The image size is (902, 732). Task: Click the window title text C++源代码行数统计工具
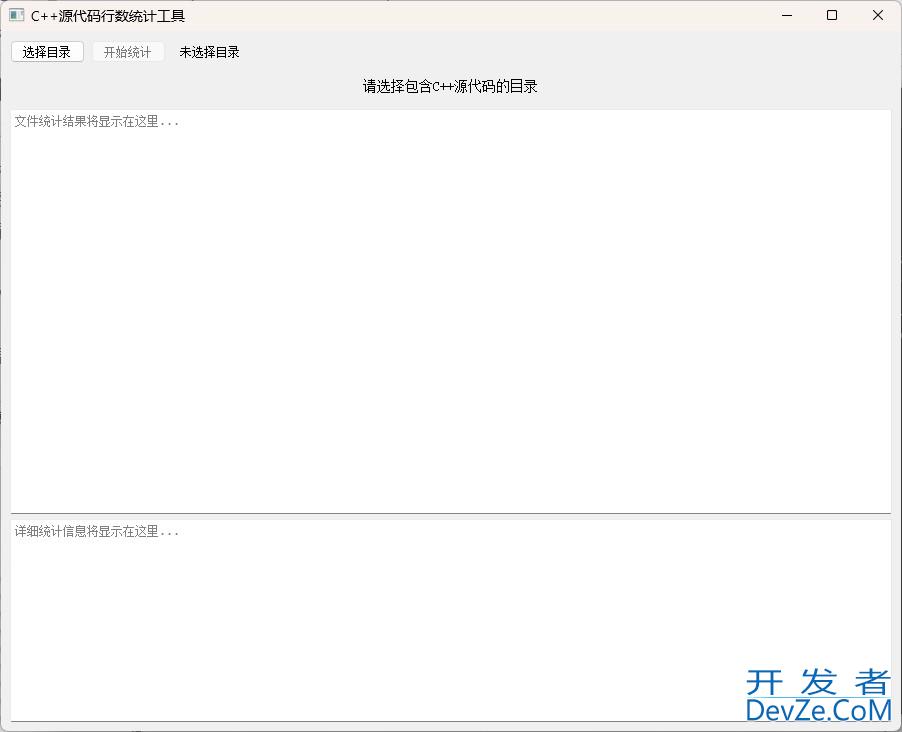pos(108,16)
